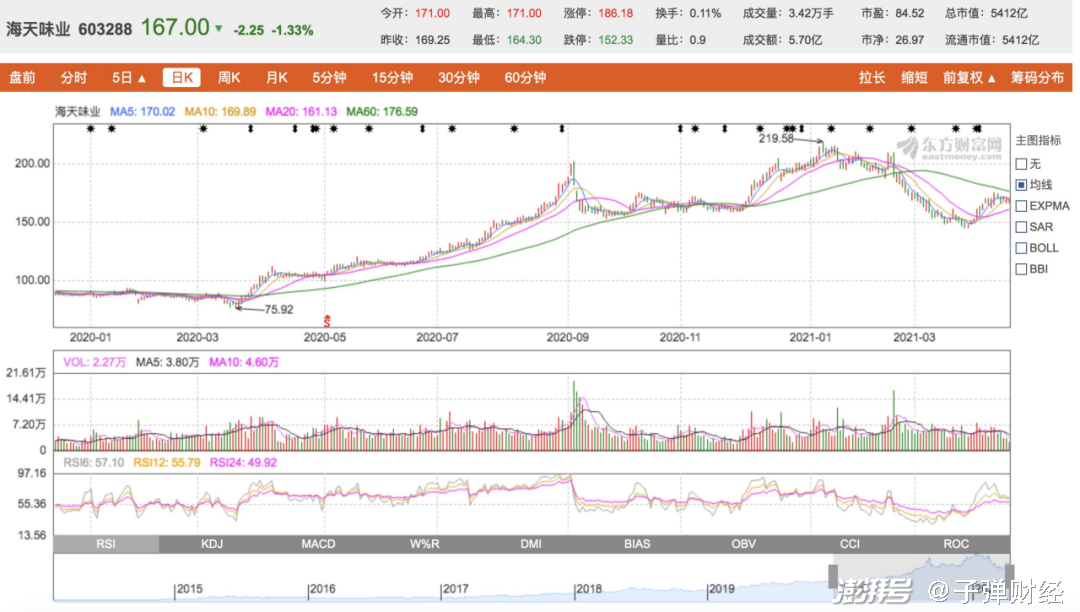Switch to the 周K weekly chart tab
Viewport: 1080px width, 612px height.
click(x=229, y=78)
